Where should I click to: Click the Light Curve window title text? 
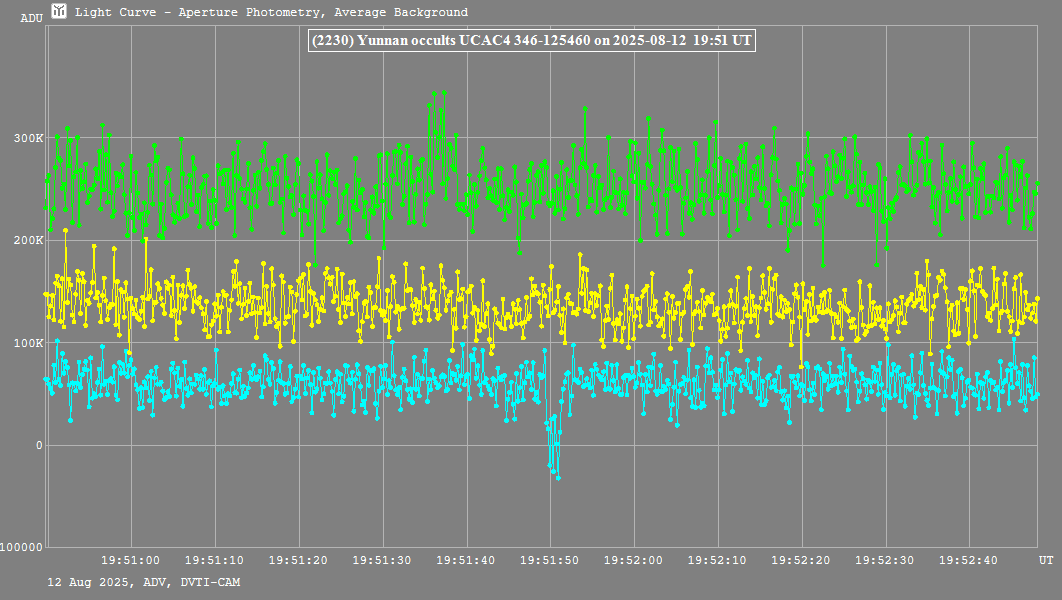(x=271, y=13)
